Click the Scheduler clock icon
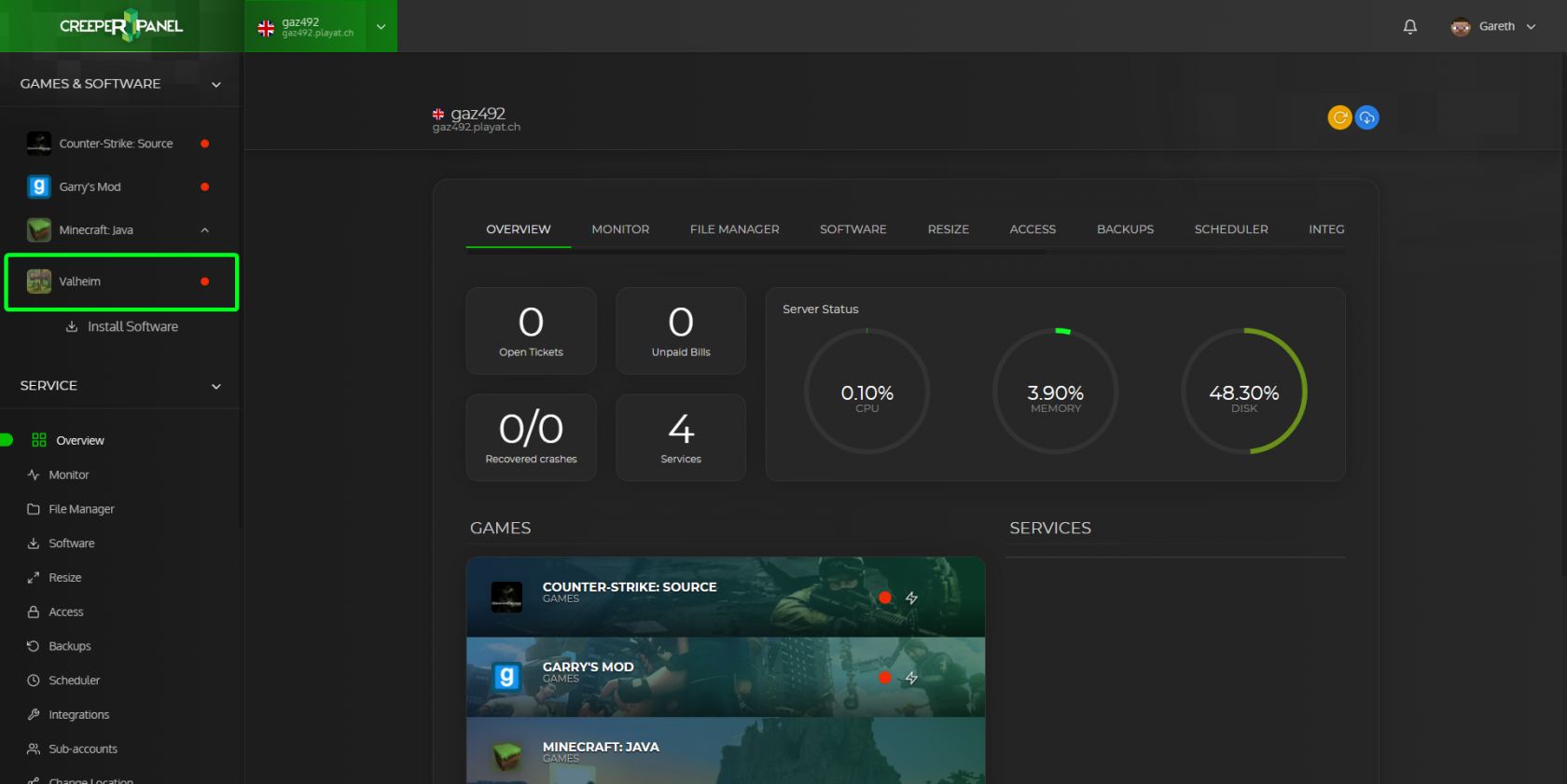1567x784 pixels. tap(34, 681)
